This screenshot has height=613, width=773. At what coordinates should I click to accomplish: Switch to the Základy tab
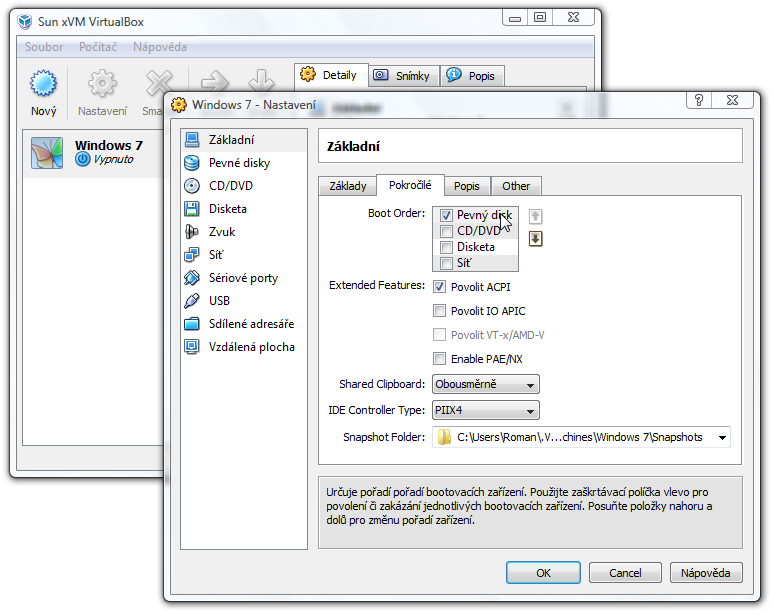[348, 186]
